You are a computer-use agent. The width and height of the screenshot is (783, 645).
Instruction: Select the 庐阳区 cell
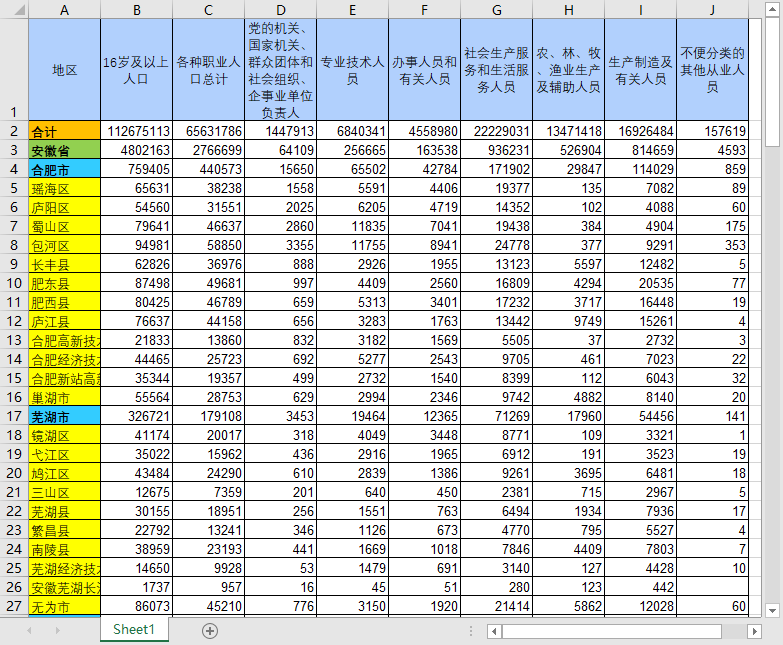tap(64, 207)
